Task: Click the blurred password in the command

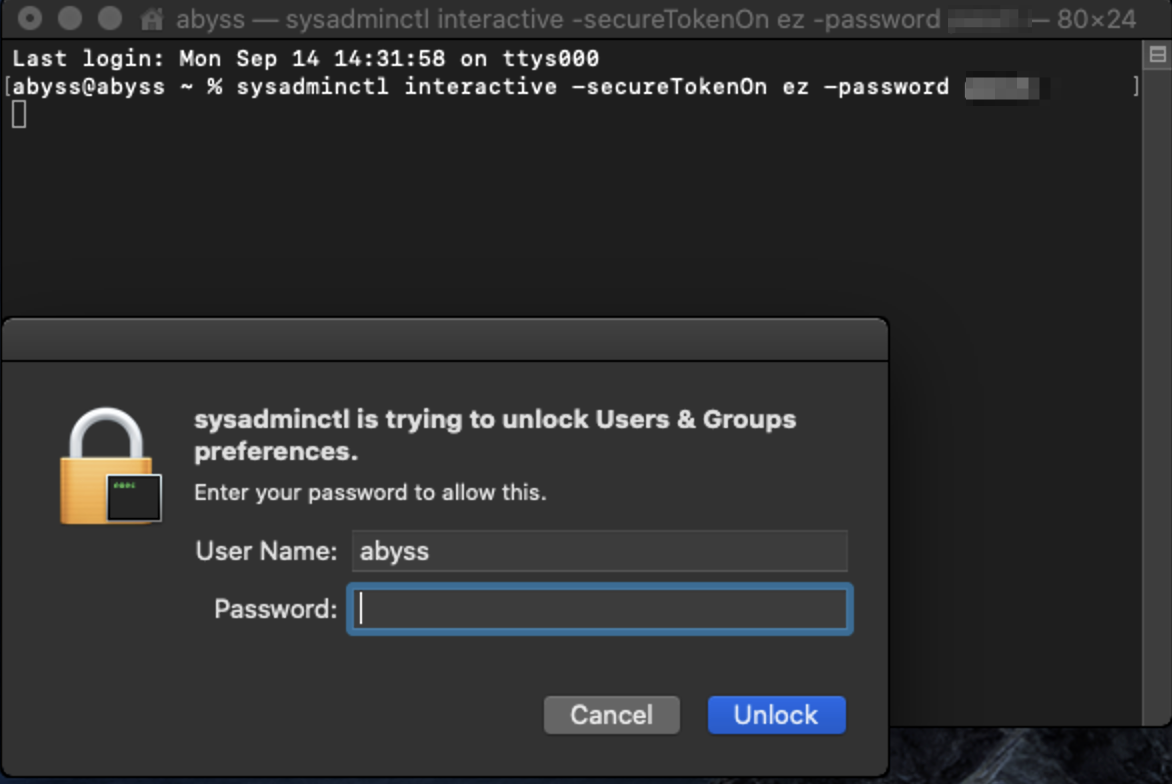Action: coord(1002,88)
